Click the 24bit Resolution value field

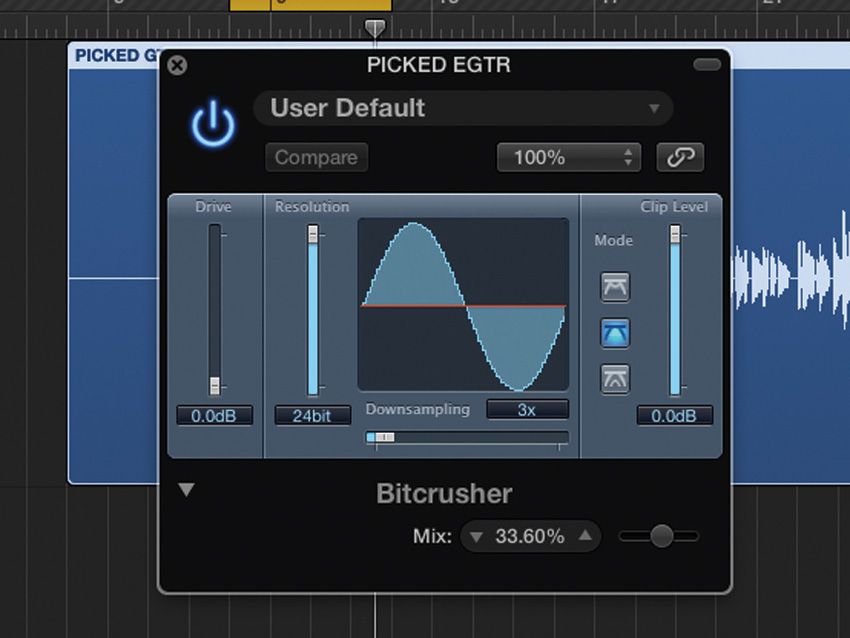[x=314, y=414]
